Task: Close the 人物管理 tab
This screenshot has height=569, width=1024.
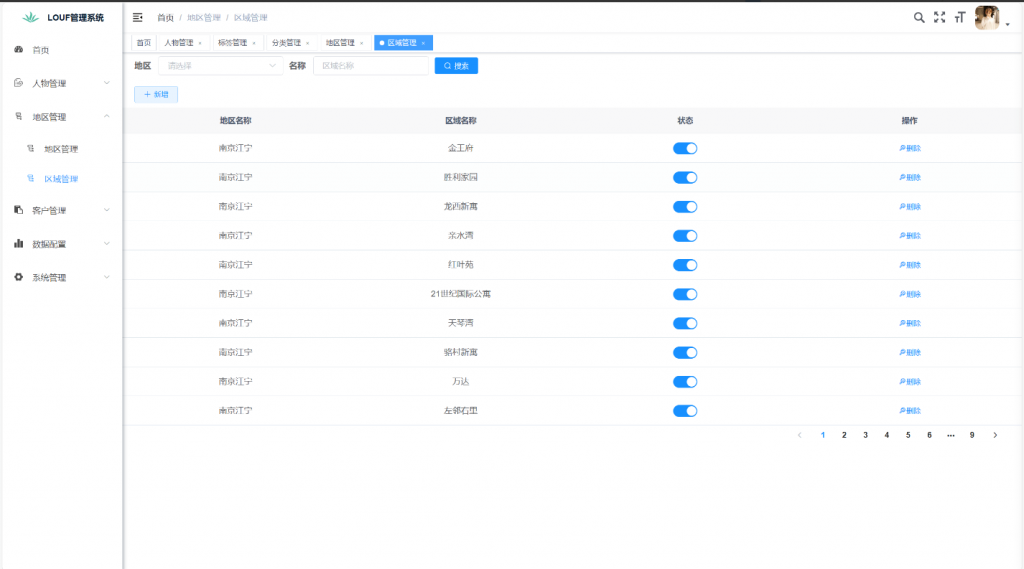Action: pyautogui.click(x=200, y=43)
